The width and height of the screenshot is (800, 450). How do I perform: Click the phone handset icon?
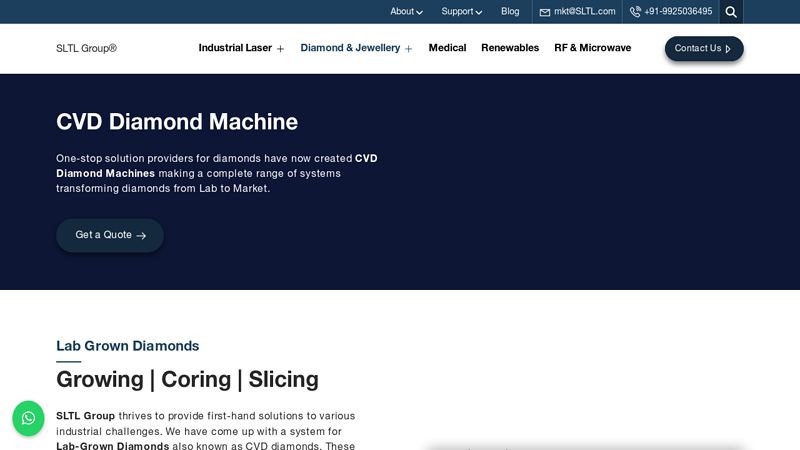point(635,12)
